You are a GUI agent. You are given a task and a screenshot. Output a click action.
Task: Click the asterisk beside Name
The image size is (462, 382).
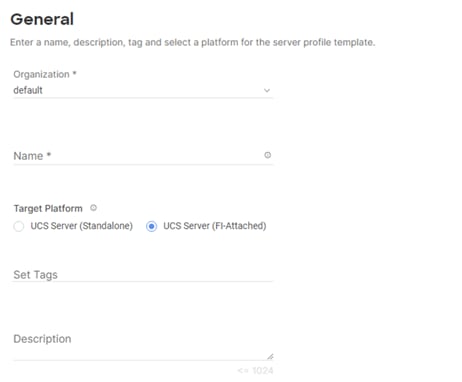pyautogui.click(x=49, y=154)
